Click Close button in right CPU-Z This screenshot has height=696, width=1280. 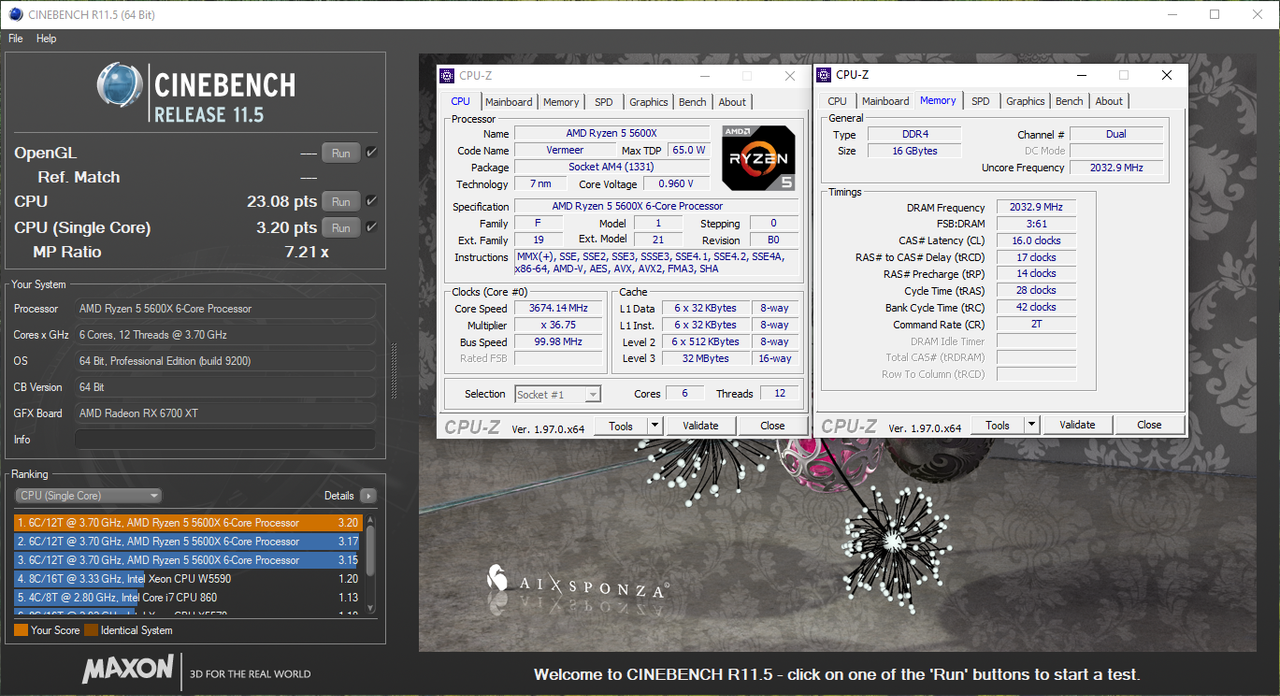tap(1149, 425)
